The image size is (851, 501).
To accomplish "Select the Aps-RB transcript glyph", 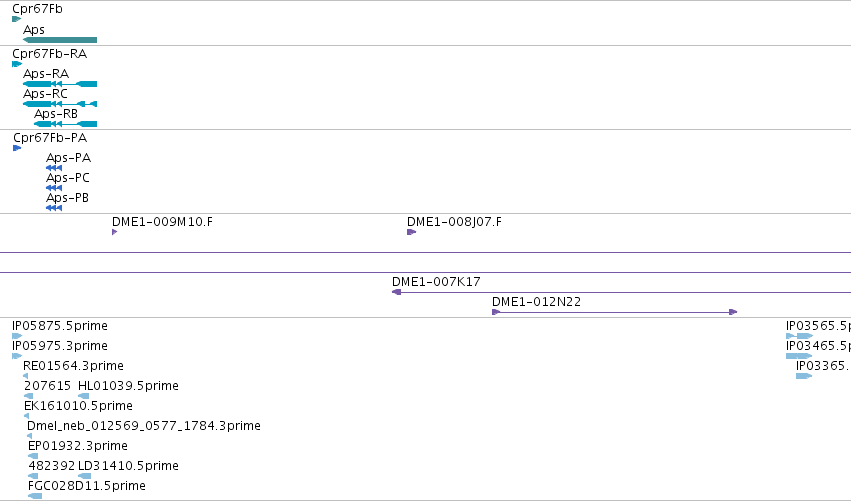I will [x=65, y=124].
